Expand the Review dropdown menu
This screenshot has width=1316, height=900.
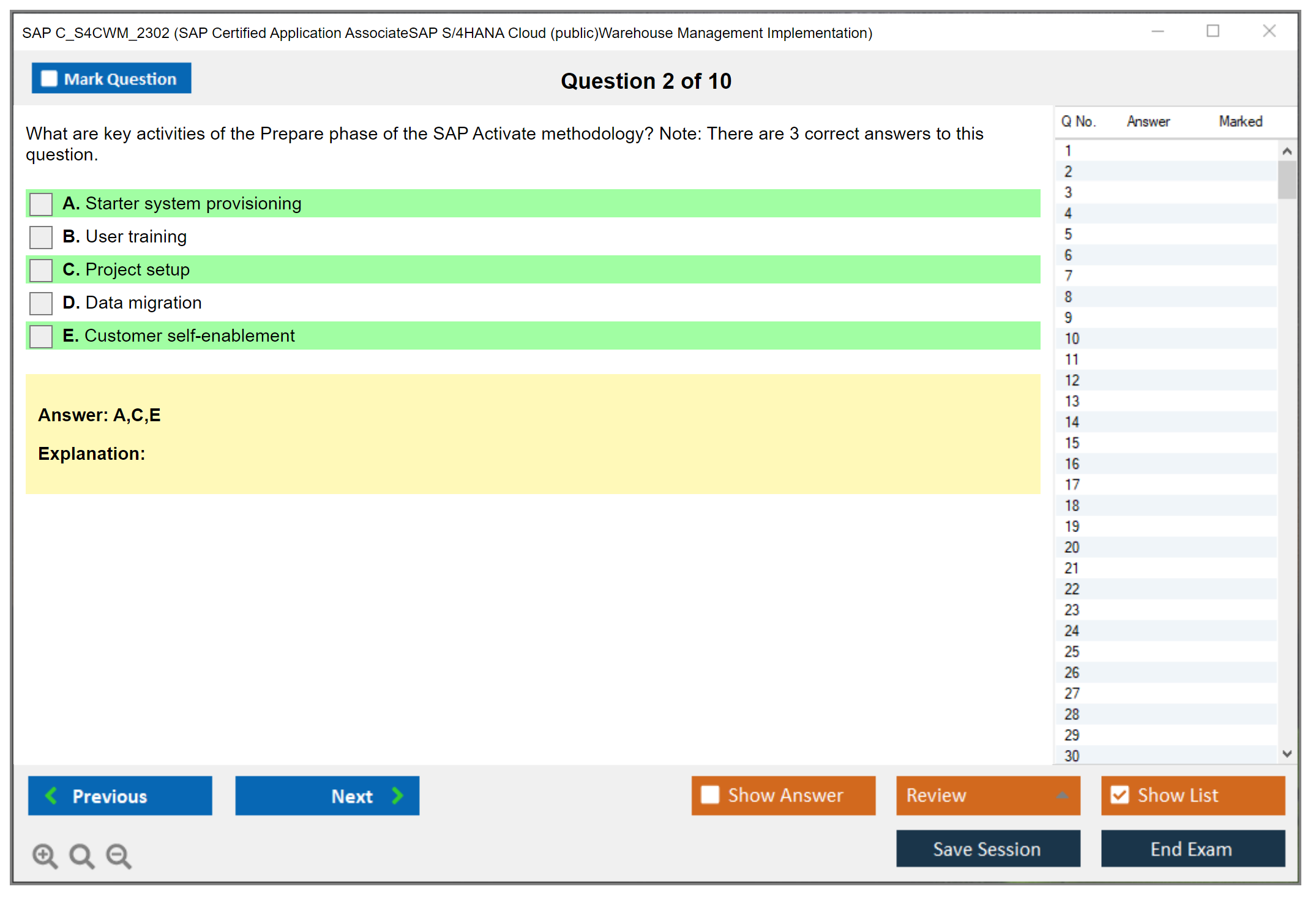[x=1062, y=795]
